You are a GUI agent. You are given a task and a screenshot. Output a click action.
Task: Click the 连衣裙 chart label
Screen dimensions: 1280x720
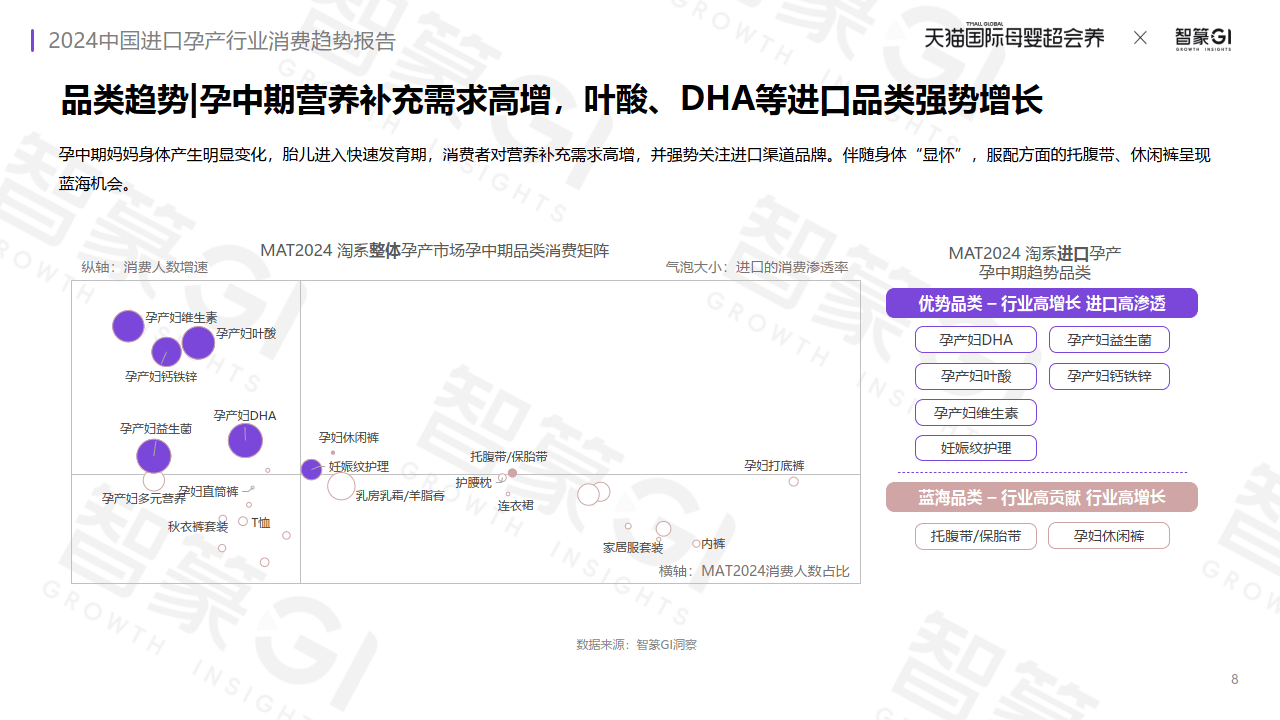coord(516,506)
